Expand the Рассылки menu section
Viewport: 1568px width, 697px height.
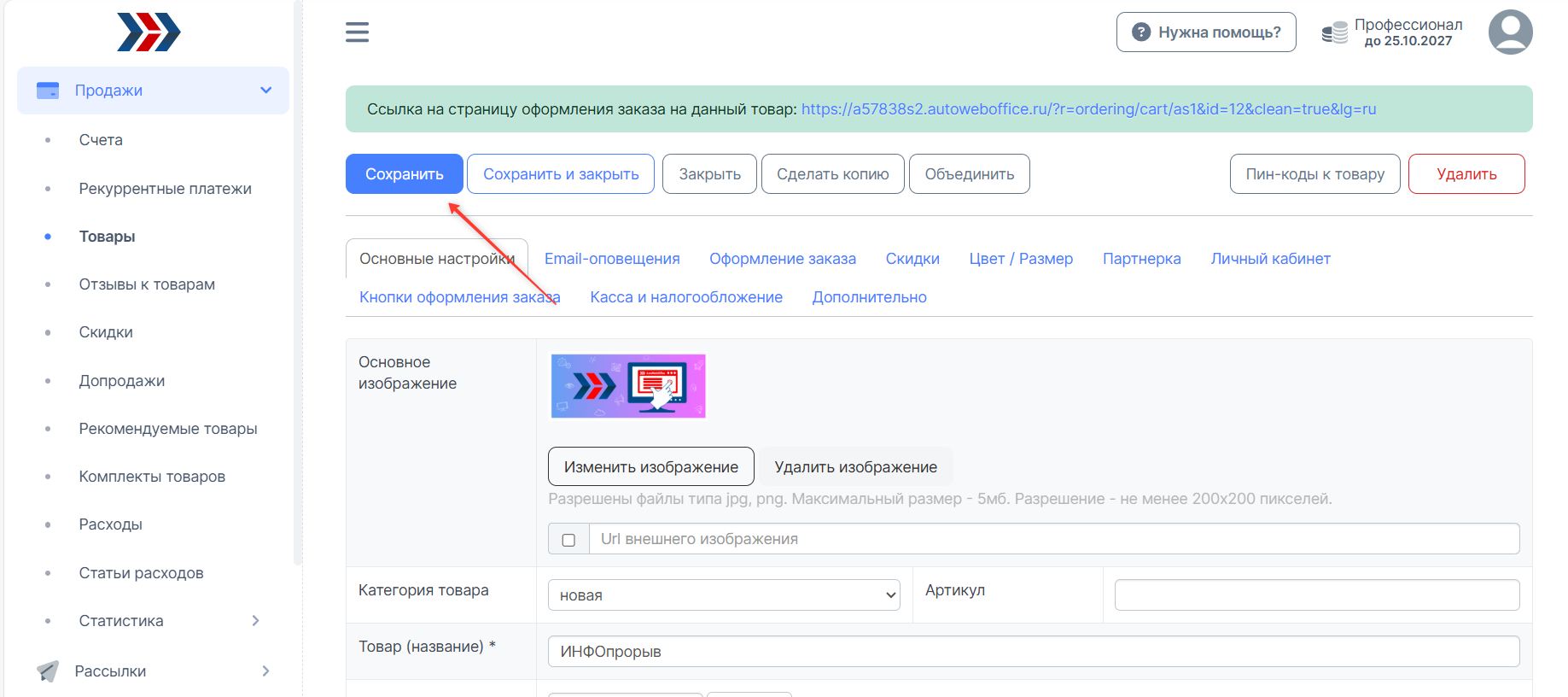(x=265, y=671)
